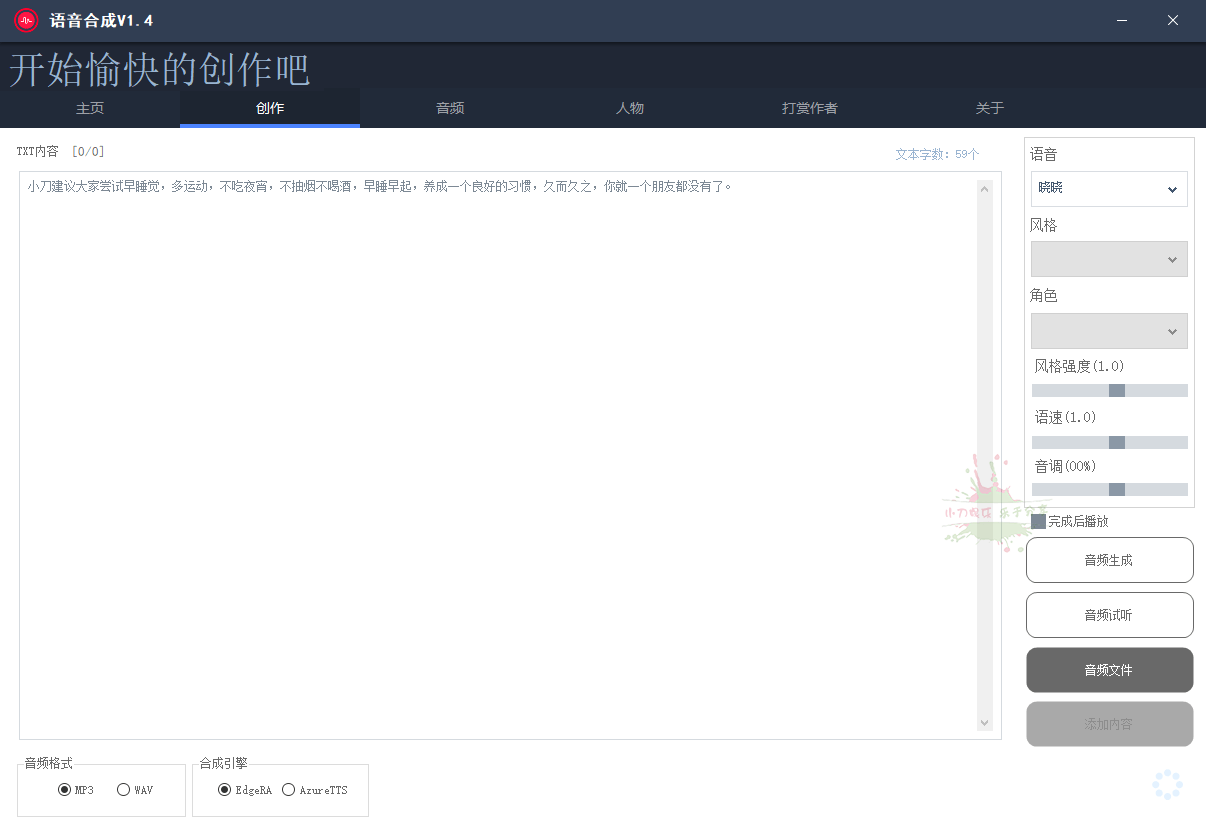This screenshot has width=1206, height=820.
Task: Click the red app logo icon
Action: coord(26,21)
